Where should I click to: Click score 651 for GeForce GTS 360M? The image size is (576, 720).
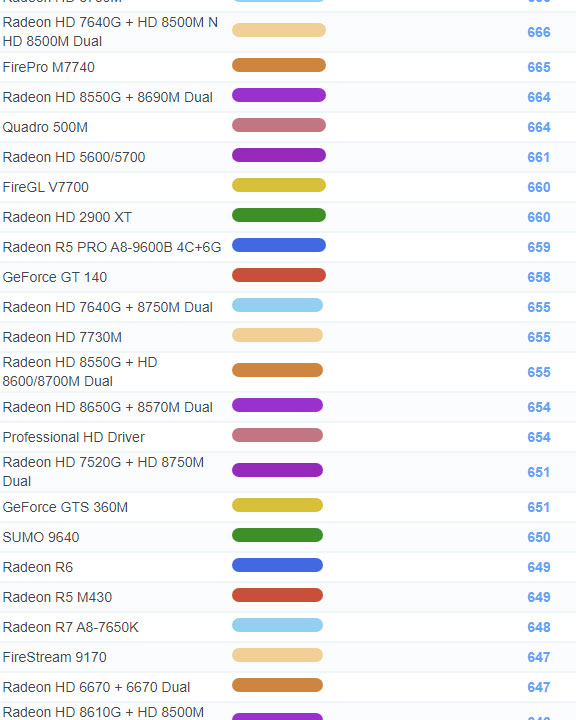click(x=539, y=507)
